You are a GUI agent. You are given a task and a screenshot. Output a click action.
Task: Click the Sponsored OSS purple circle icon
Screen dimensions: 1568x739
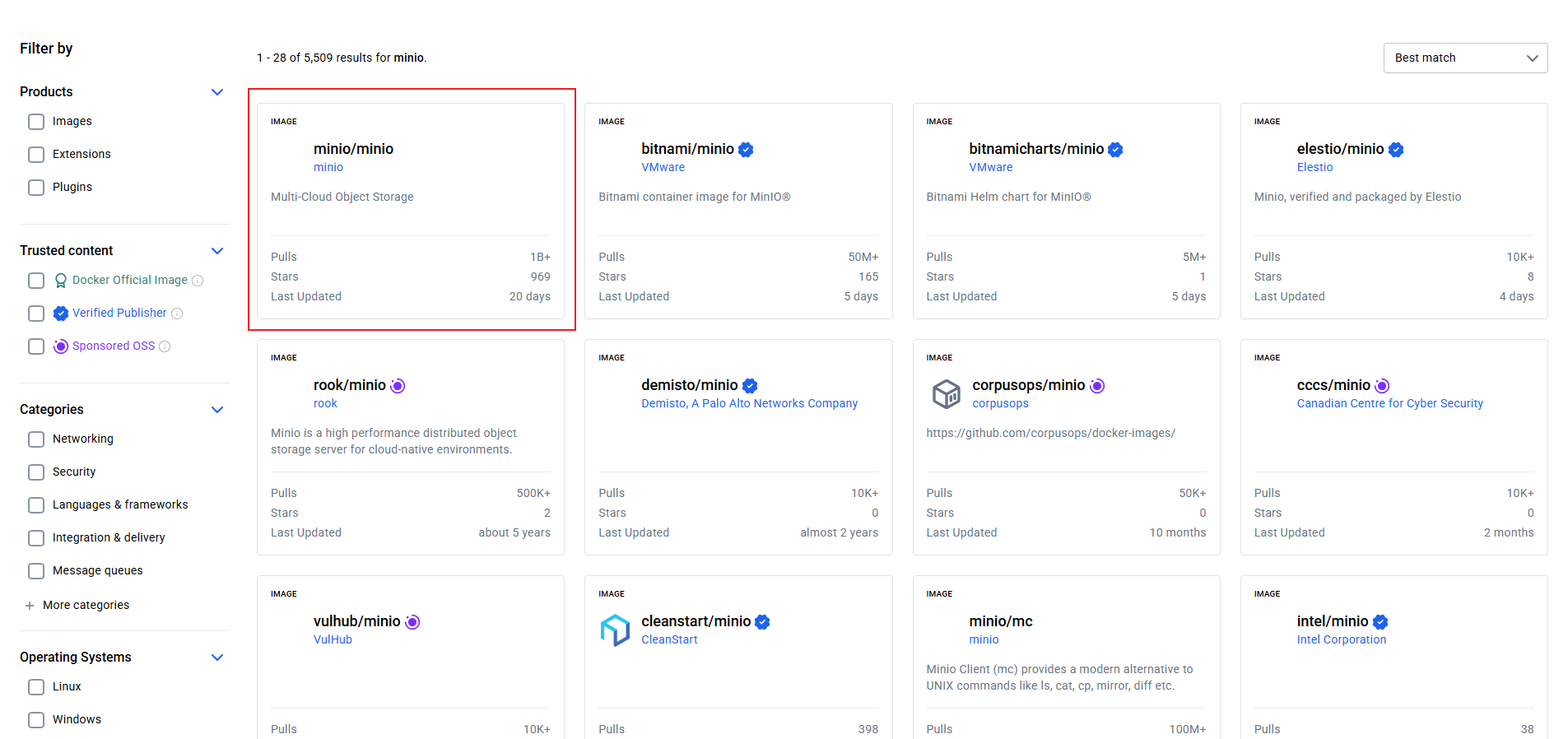coord(61,346)
